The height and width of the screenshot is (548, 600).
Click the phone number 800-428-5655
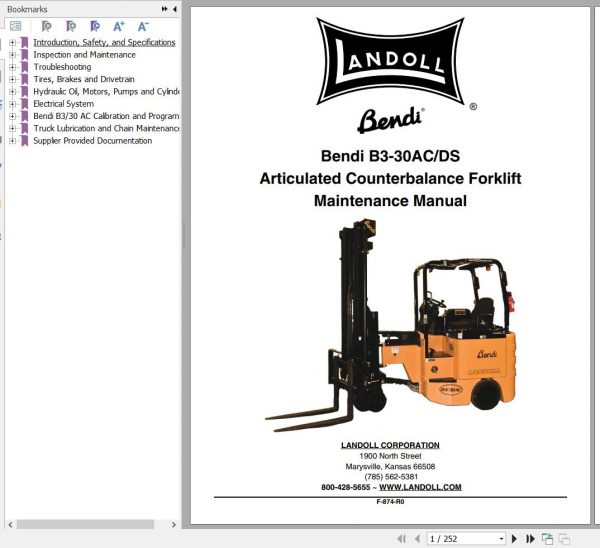346,487
